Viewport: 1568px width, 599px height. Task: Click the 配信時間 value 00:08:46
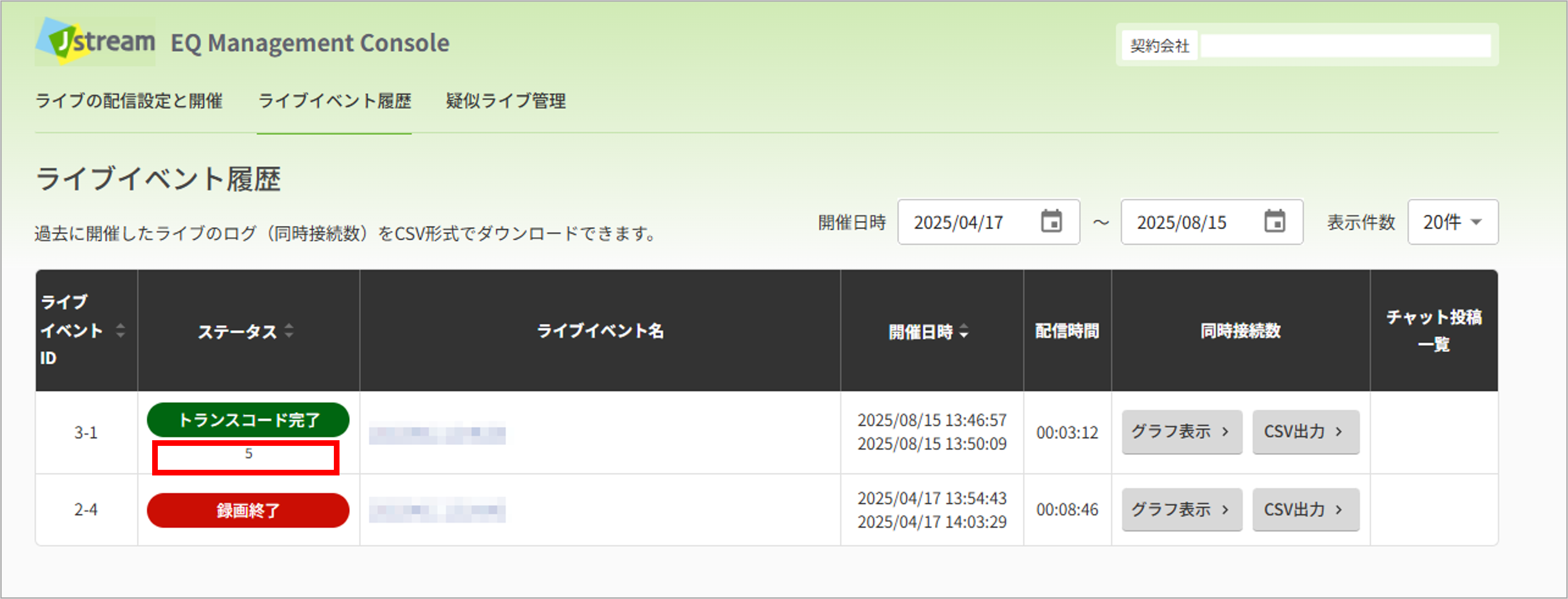(x=1067, y=509)
